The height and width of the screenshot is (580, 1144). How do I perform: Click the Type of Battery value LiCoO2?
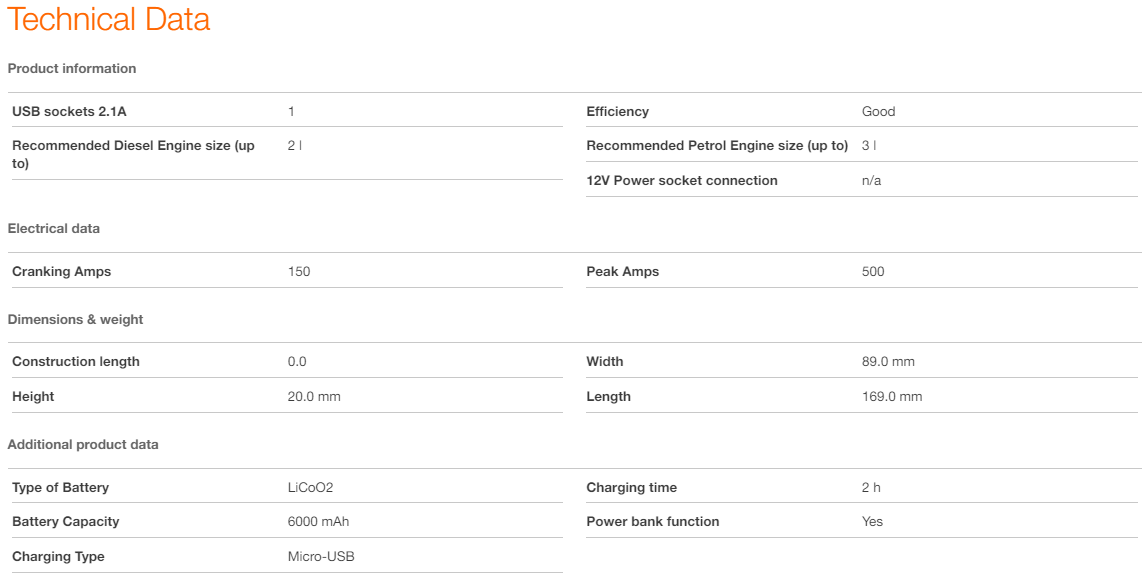pyautogui.click(x=310, y=488)
